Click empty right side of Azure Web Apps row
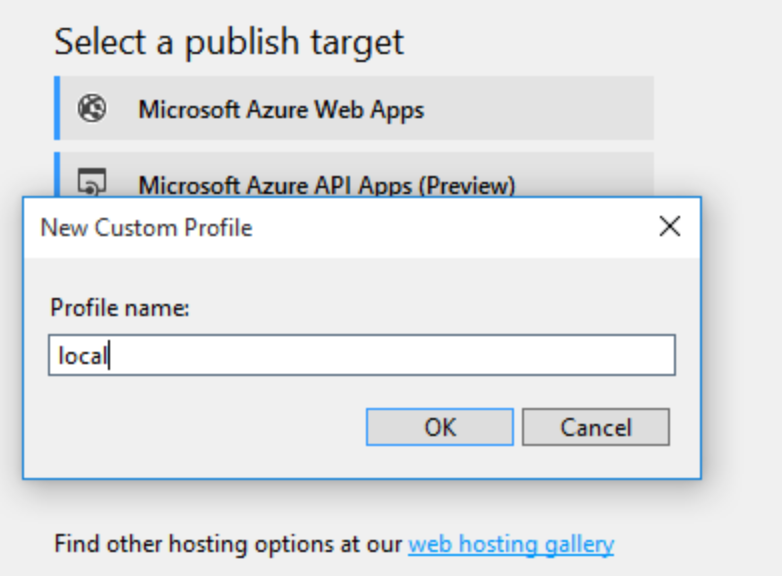Image resolution: width=782 pixels, height=576 pixels. 539,108
